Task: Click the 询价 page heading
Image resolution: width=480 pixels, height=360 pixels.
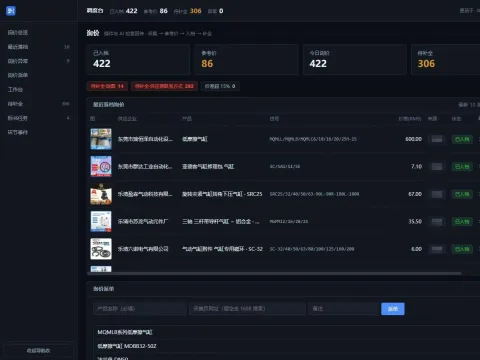Action: click(x=93, y=33)
